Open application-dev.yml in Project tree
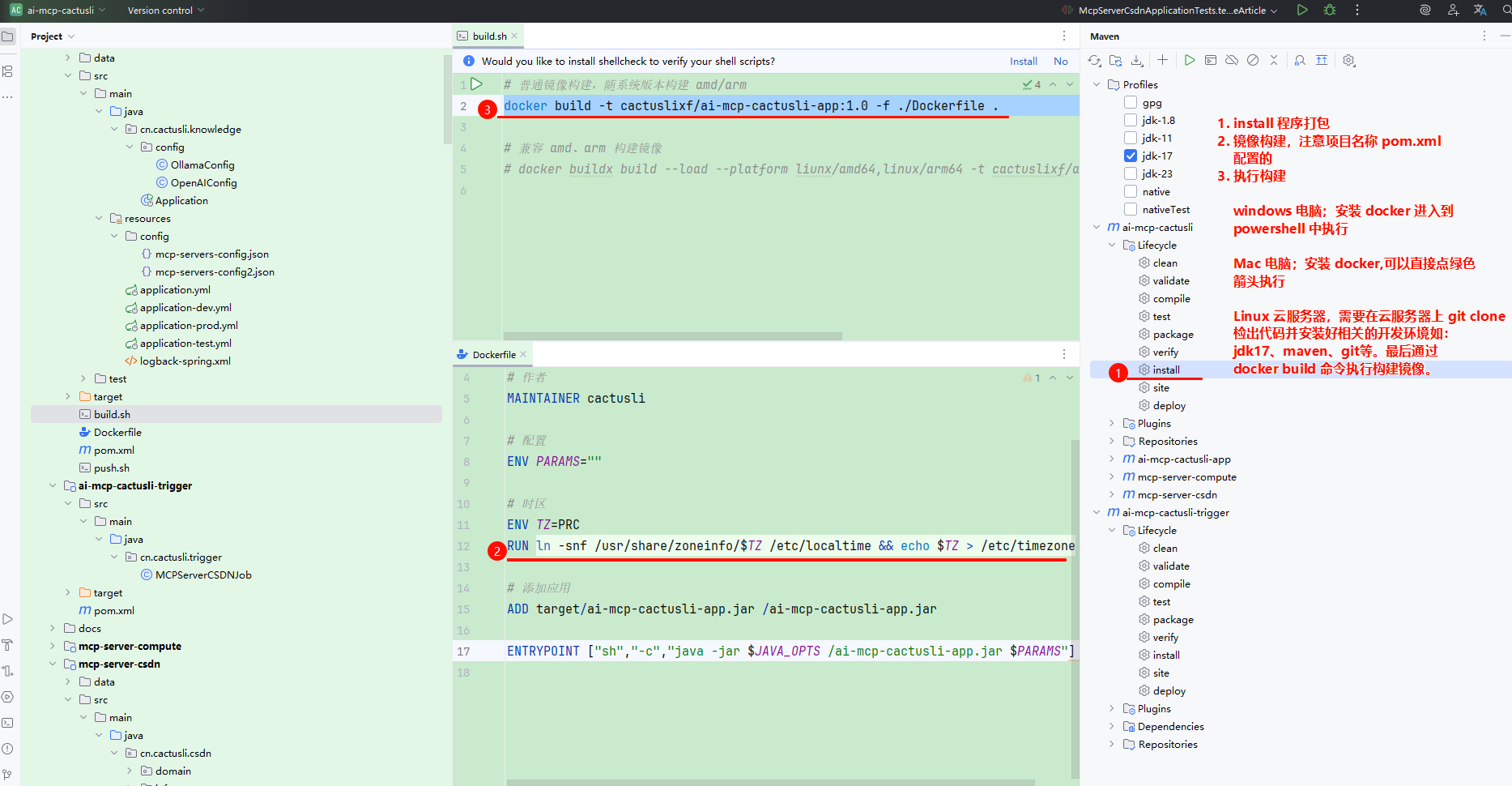 tap(185, 307)
